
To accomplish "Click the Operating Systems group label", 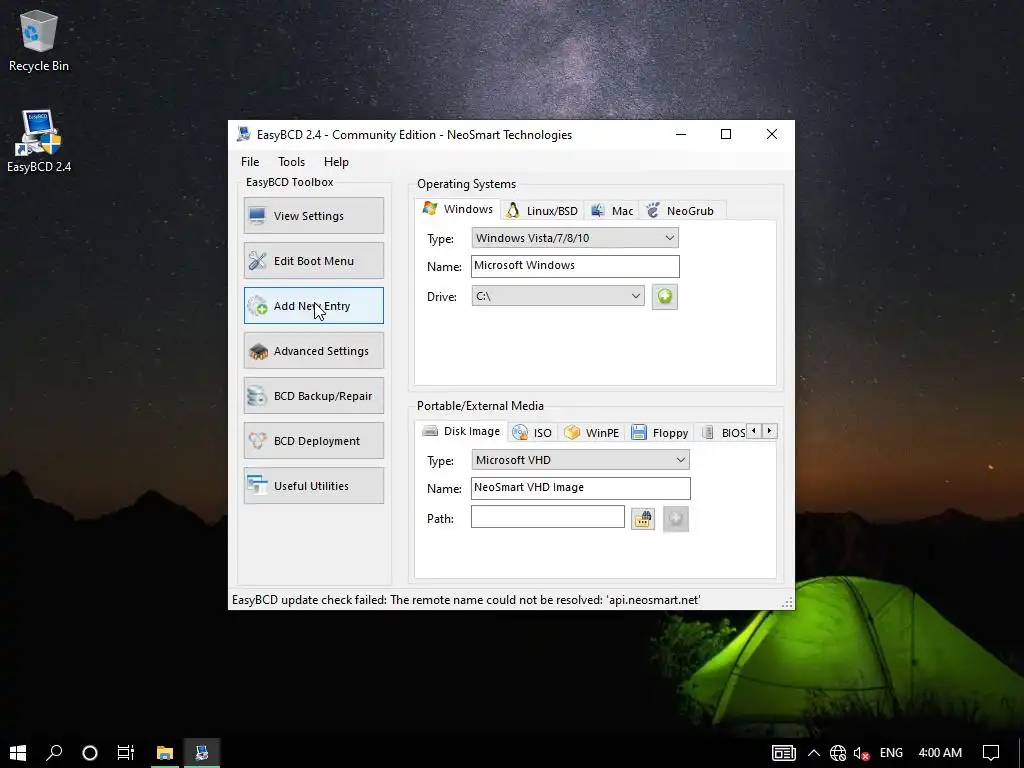I will (x=466, y=184).
